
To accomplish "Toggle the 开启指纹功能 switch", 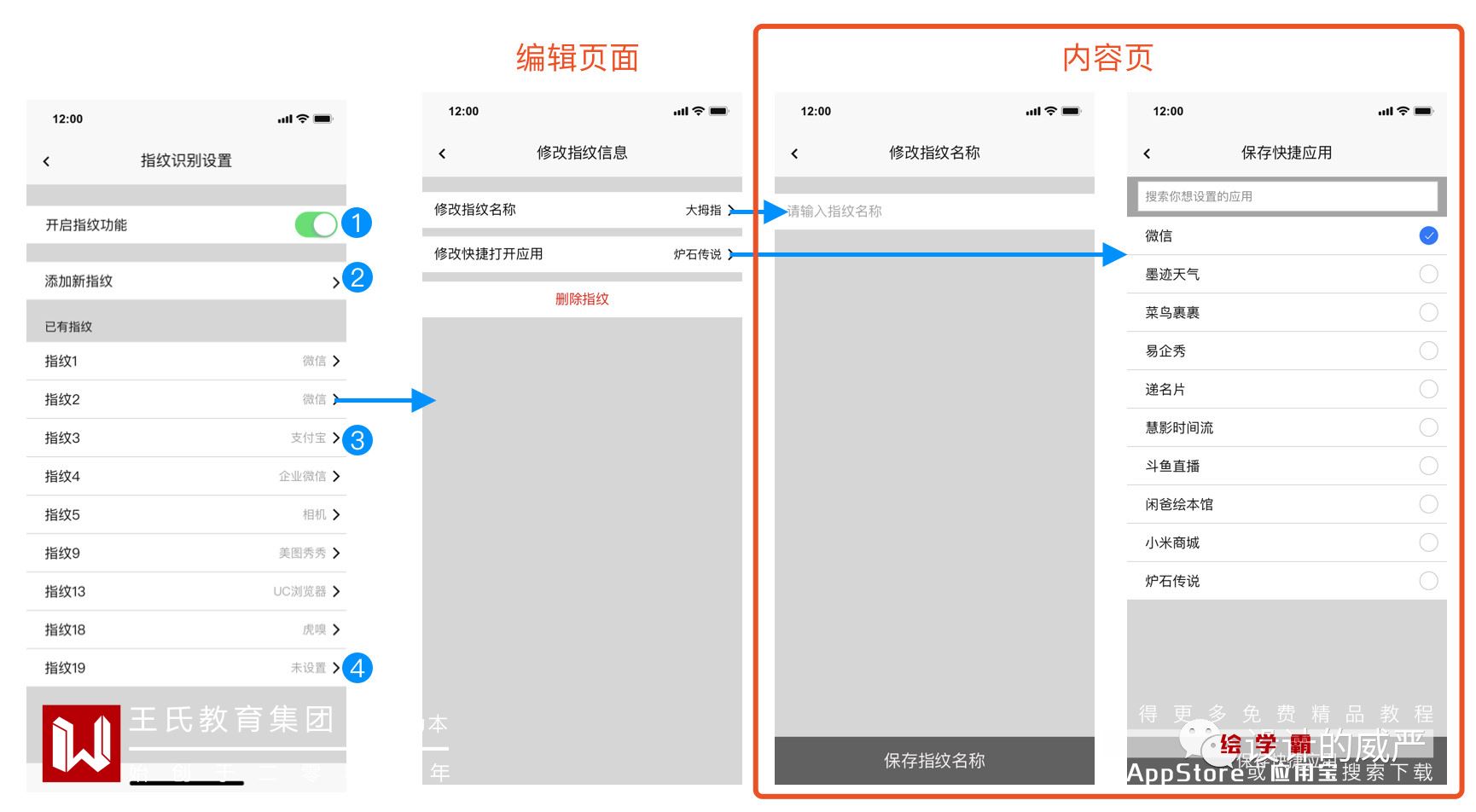I will pyautogui.click(x=316, y=224).
